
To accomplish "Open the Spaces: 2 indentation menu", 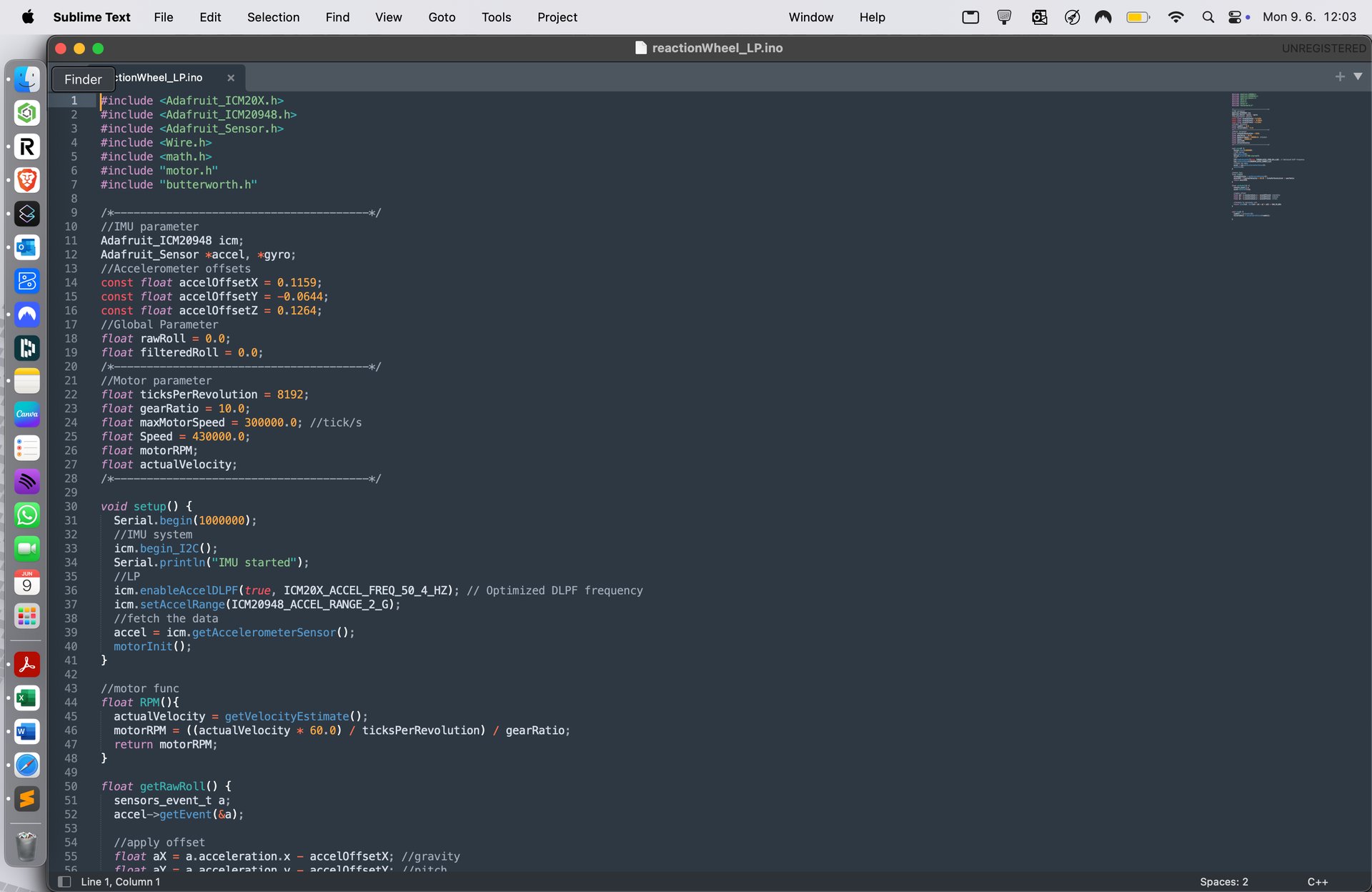I will 1224,882.
